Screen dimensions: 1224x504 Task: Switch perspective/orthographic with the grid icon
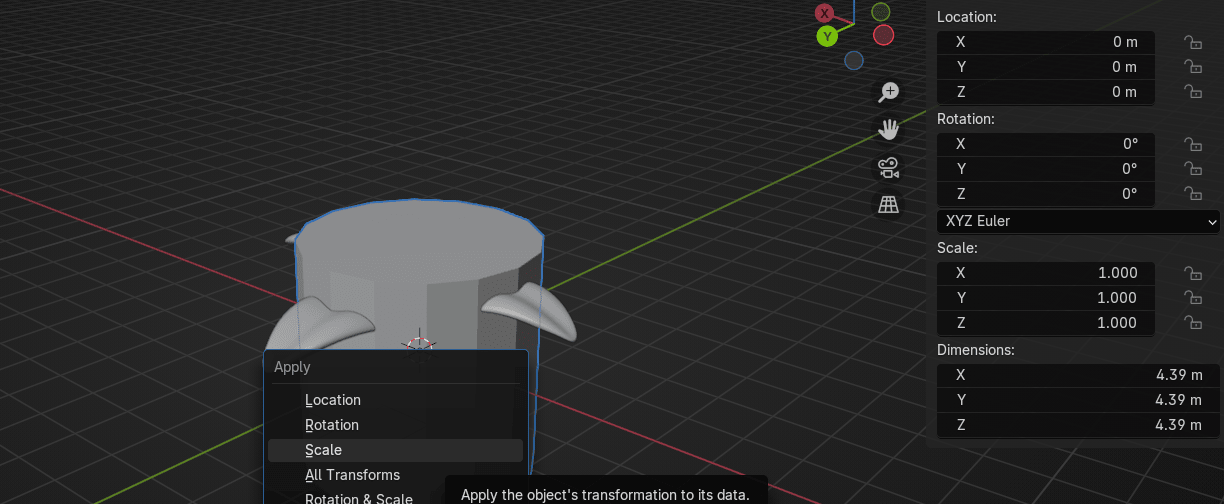888,204
